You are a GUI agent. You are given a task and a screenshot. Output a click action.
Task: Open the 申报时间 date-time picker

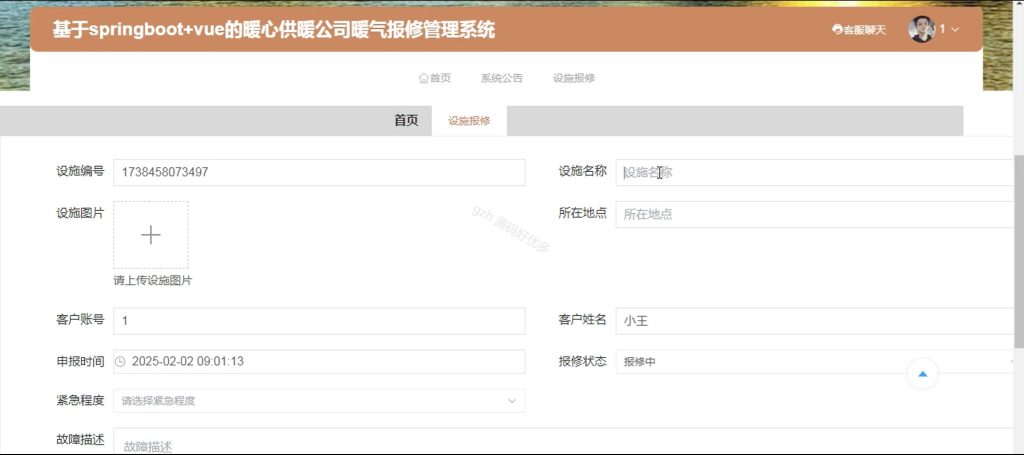pyautogui.click(x=319, y=361)
